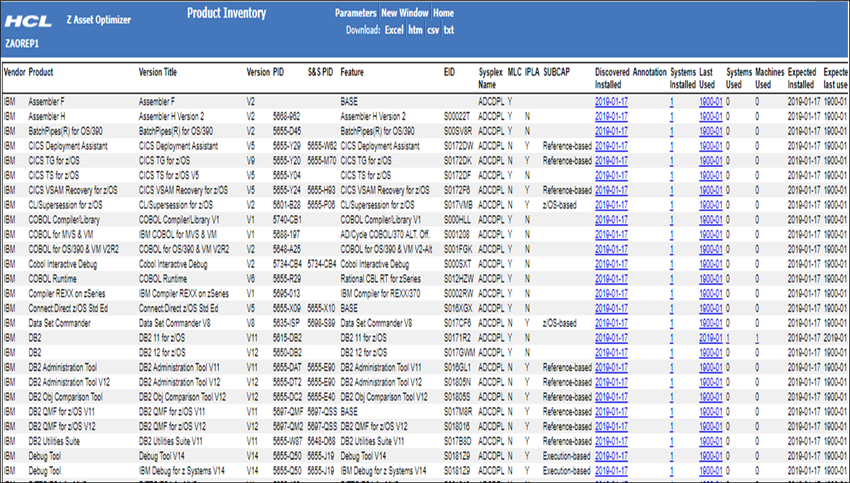
Task: Open Discovered Installed date for Data Set Commander
Action: click(x=611, y=323)
